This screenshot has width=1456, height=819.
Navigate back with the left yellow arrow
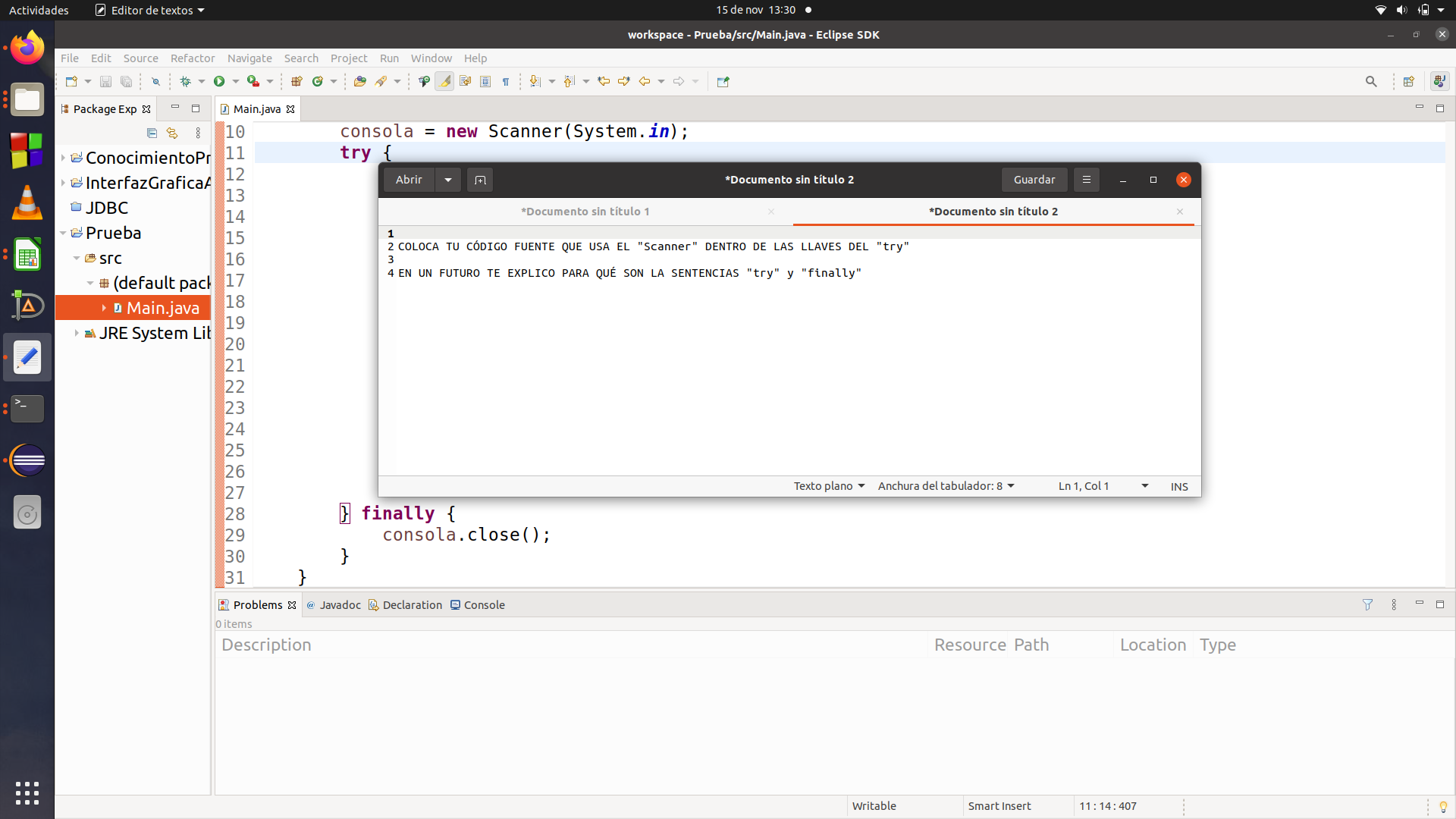point(645,82)
